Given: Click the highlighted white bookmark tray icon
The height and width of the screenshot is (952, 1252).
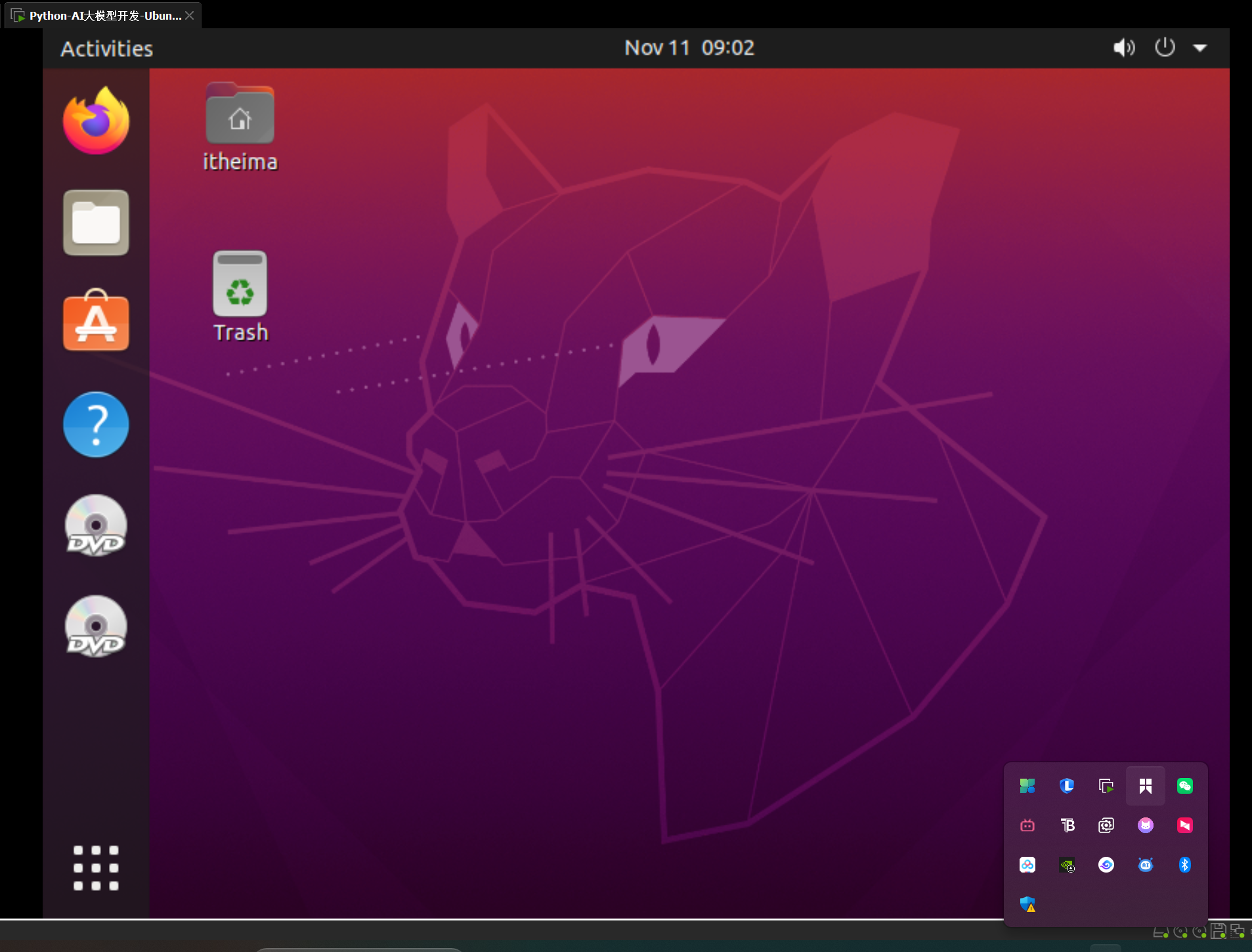Looking at the screenshot, I should coord(1146,786).
